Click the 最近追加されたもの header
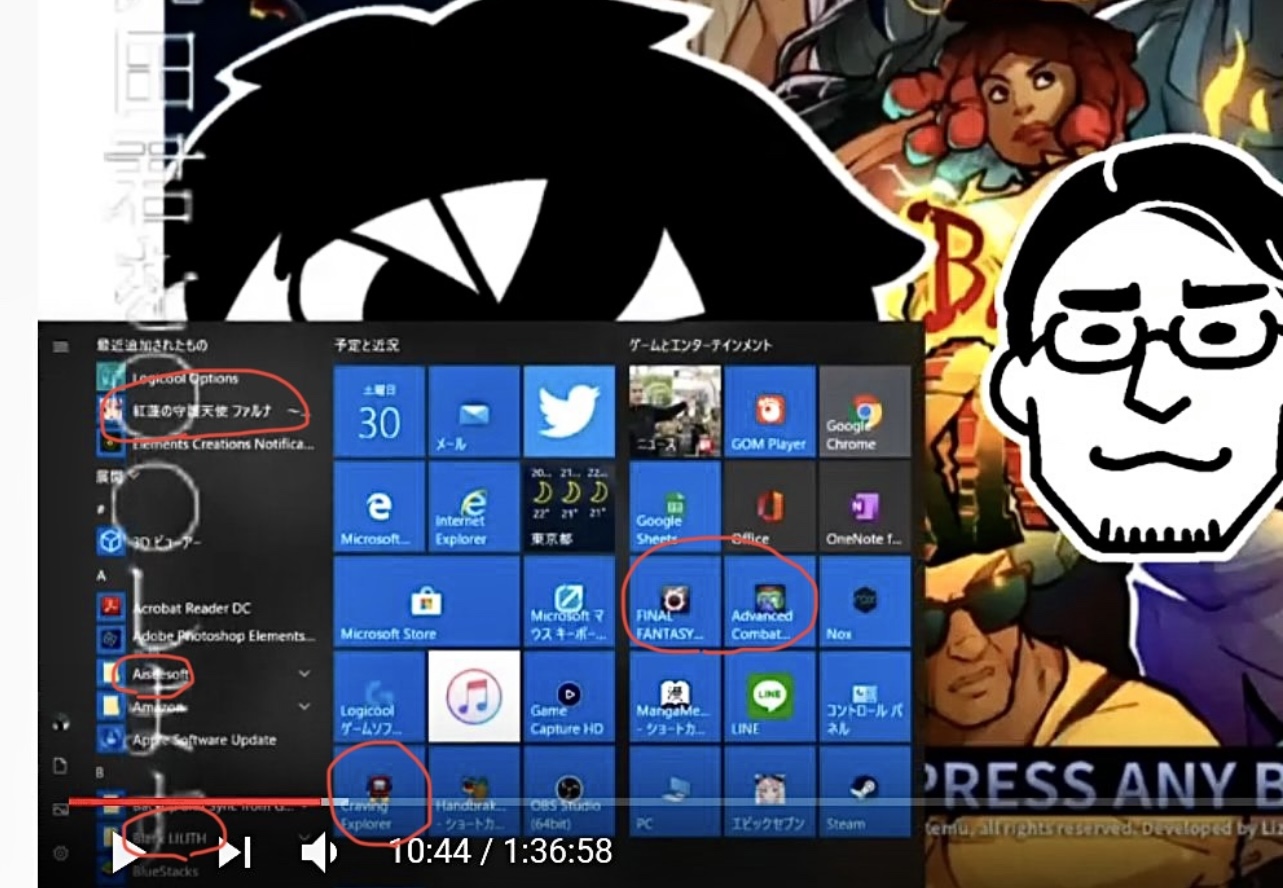 [x=152, y=346]
